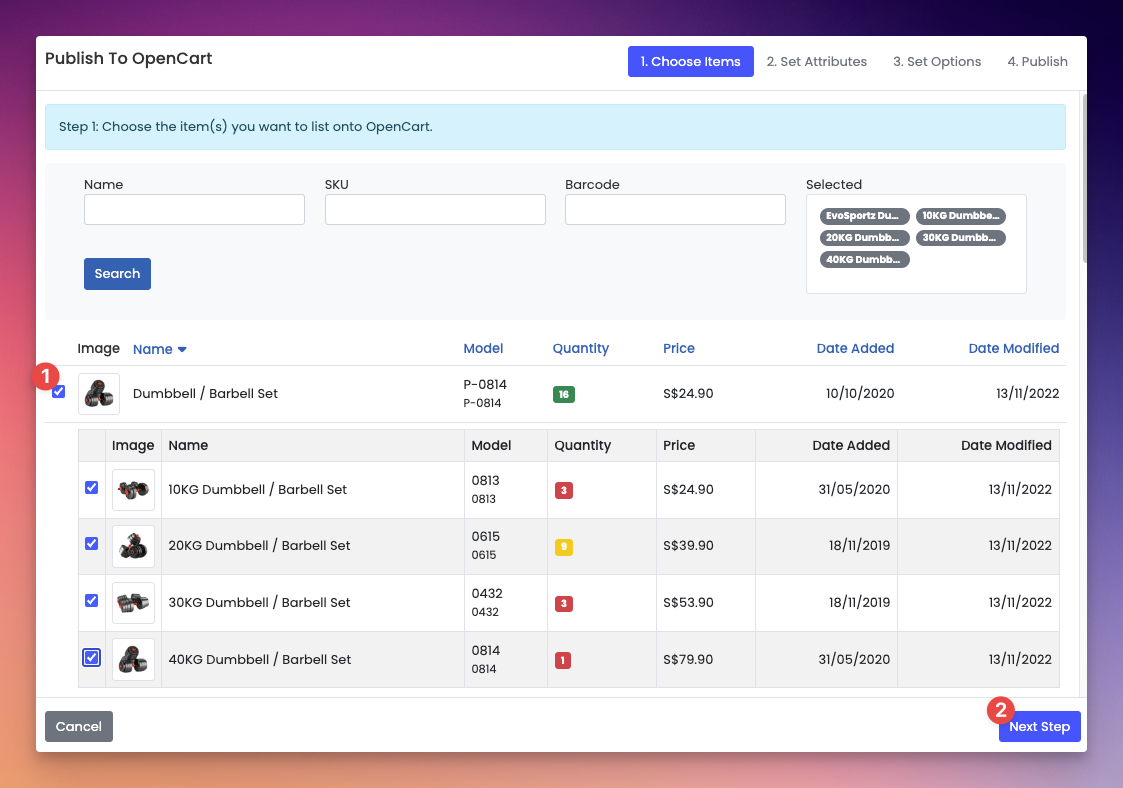Sort the list by Price column
This screenshot has width=1123, height=788.
(x=679, y=348)
